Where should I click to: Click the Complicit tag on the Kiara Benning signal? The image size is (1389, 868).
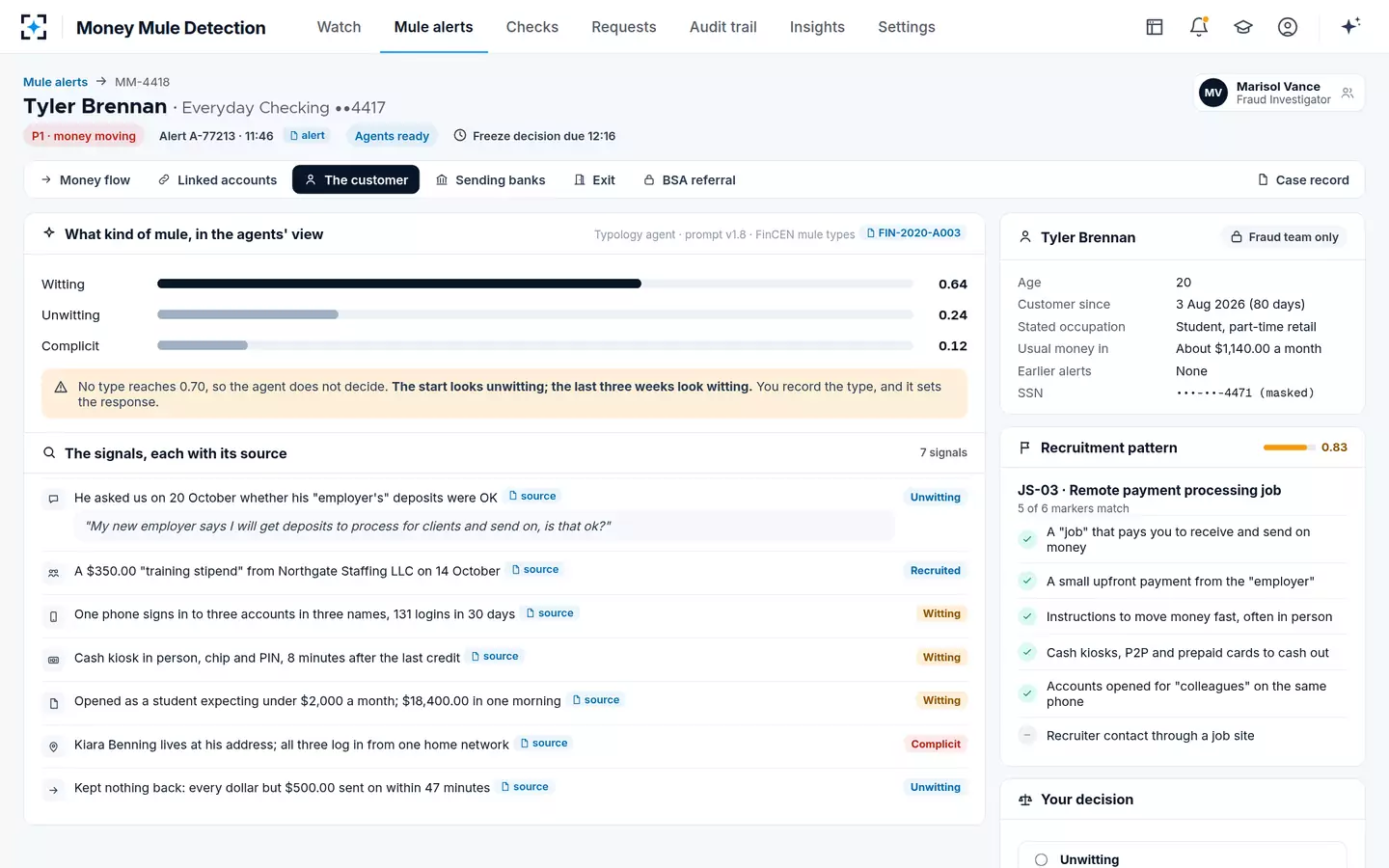[x=936, y=745]
